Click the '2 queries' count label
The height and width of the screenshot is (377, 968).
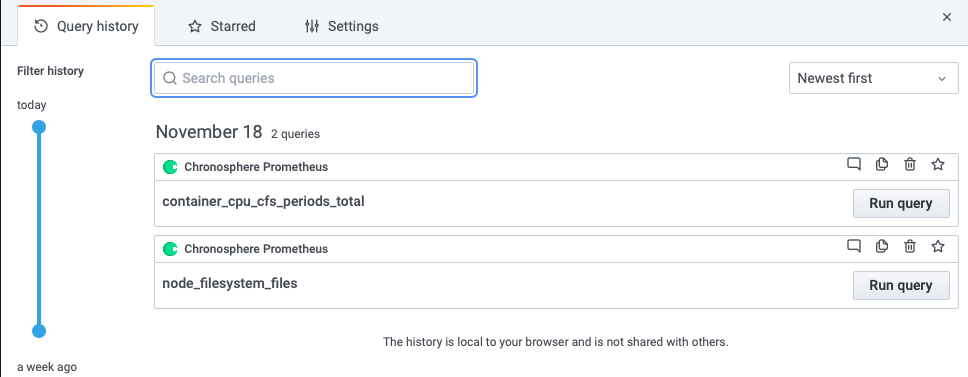click(x=295, y=134)
